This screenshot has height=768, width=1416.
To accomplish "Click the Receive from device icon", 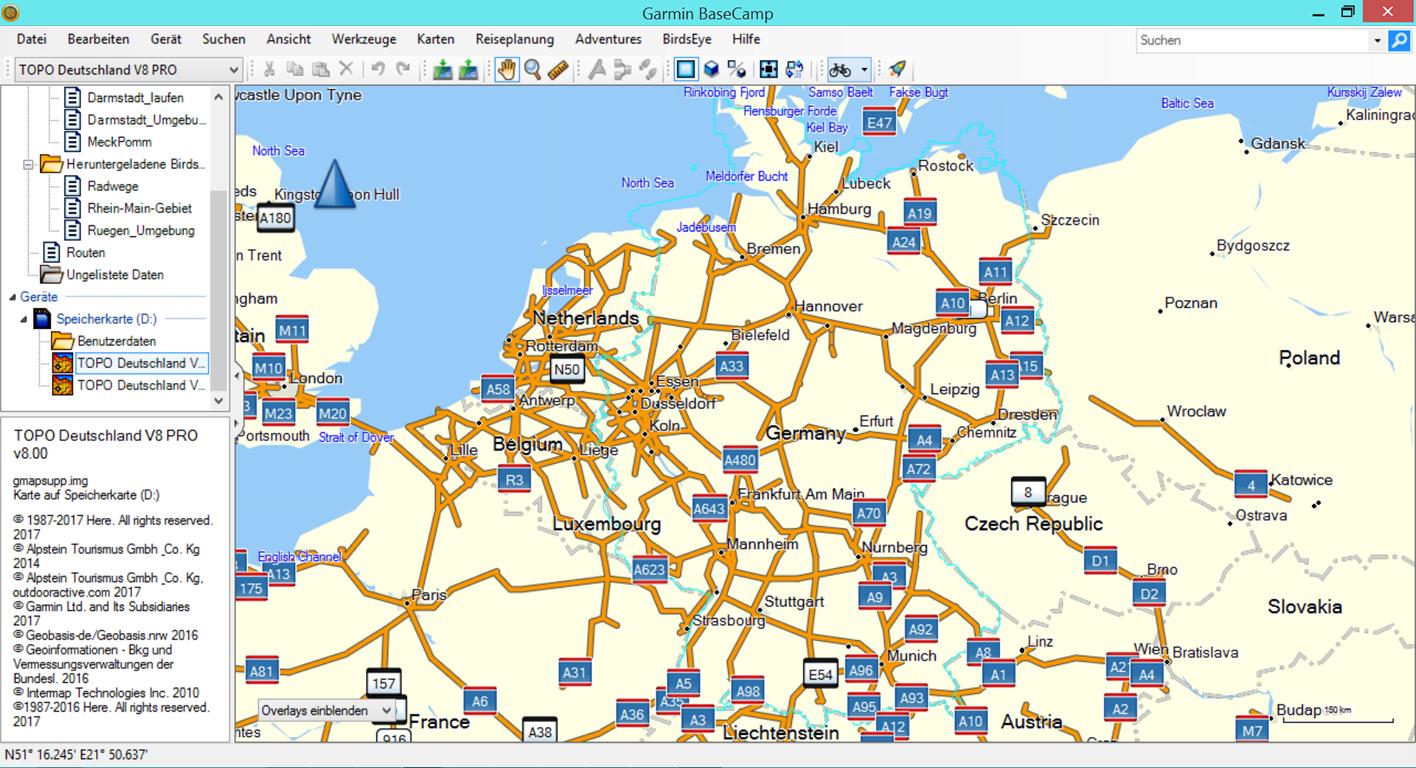I will tap(468, 69).
